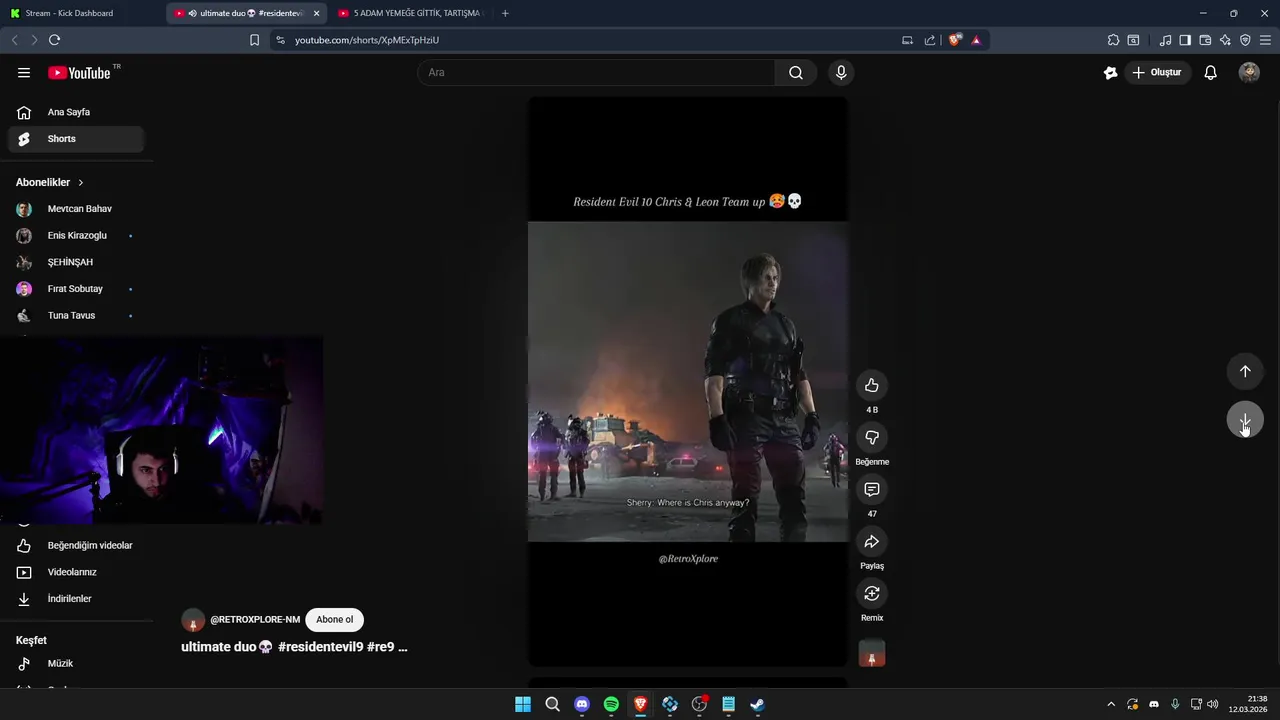This screenshot has width=1280, height=720.
Task: Dislike the Short (Beğenme)
Action: pyautogui.click(x=872, y=438)
